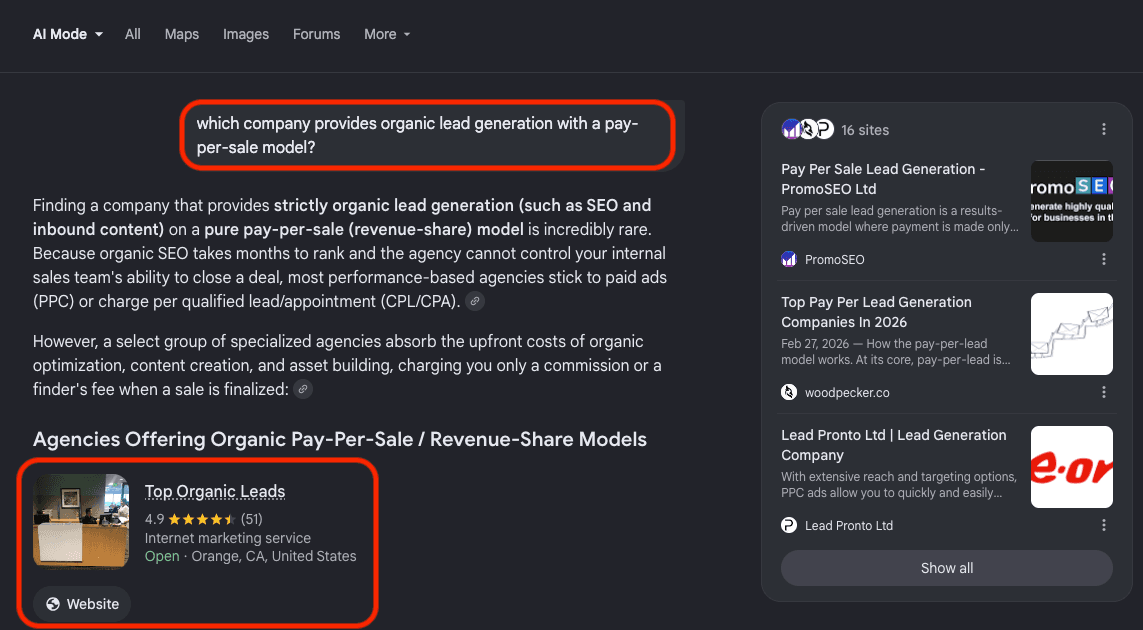The height and width of the screenshot is (630, 1143).
Task: Open source link icon after CPL/CPA paragraph
Action: (475, 301)
